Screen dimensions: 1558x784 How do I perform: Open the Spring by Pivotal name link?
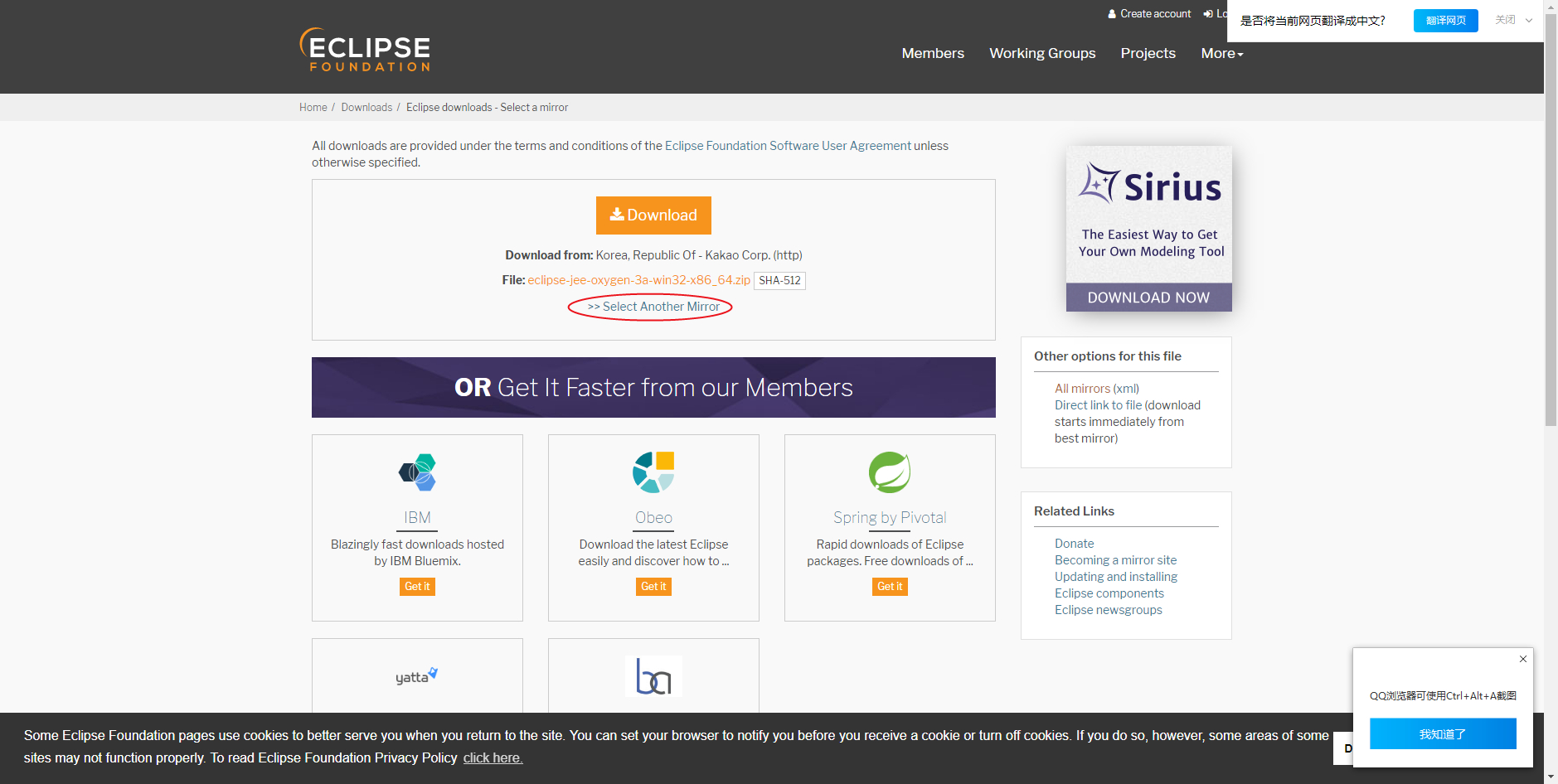pyautogui.click(x=890, y=518)
